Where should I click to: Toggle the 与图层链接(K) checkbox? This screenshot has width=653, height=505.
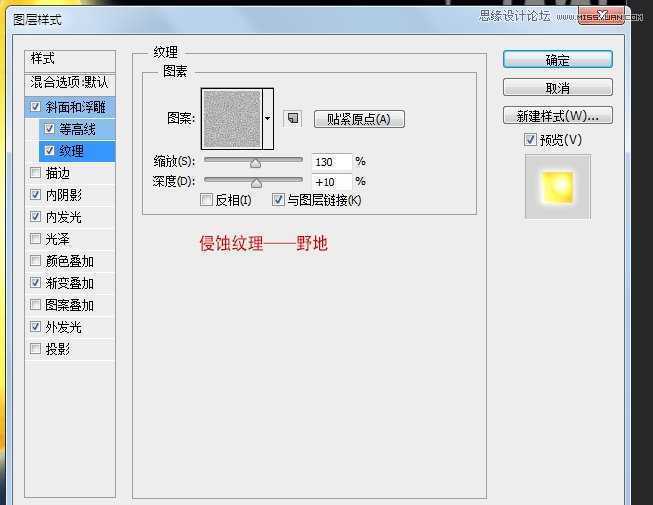[x=278, y=200]
